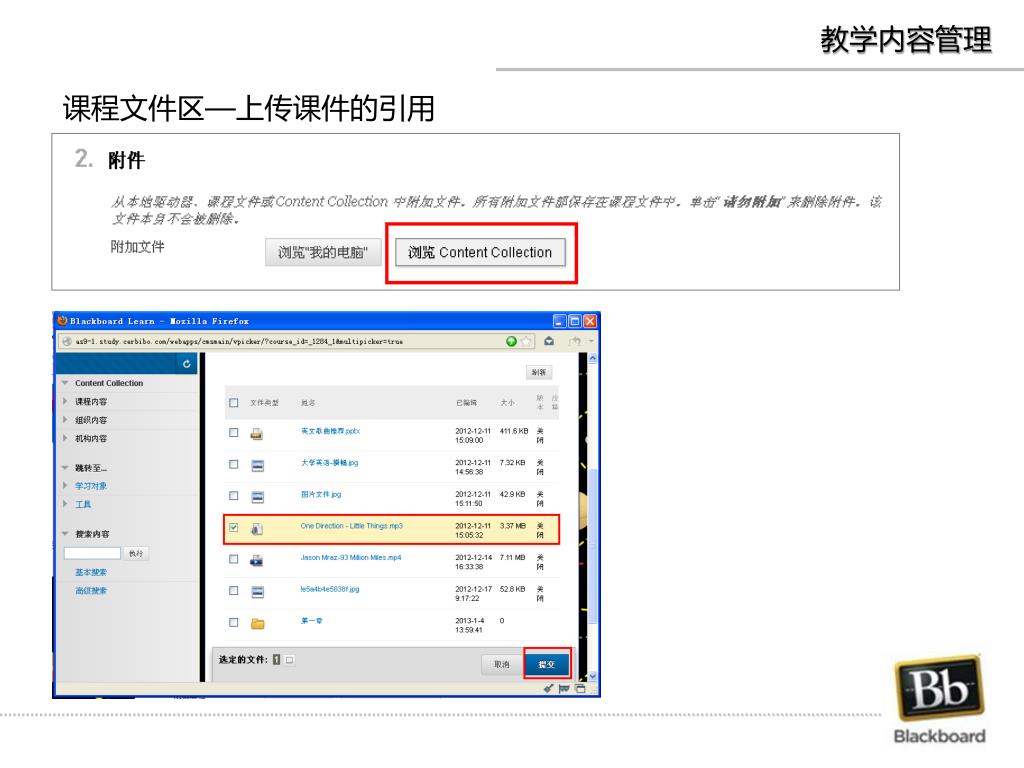
Task: Click the site identity globe icon
Action: coord(67,342)
